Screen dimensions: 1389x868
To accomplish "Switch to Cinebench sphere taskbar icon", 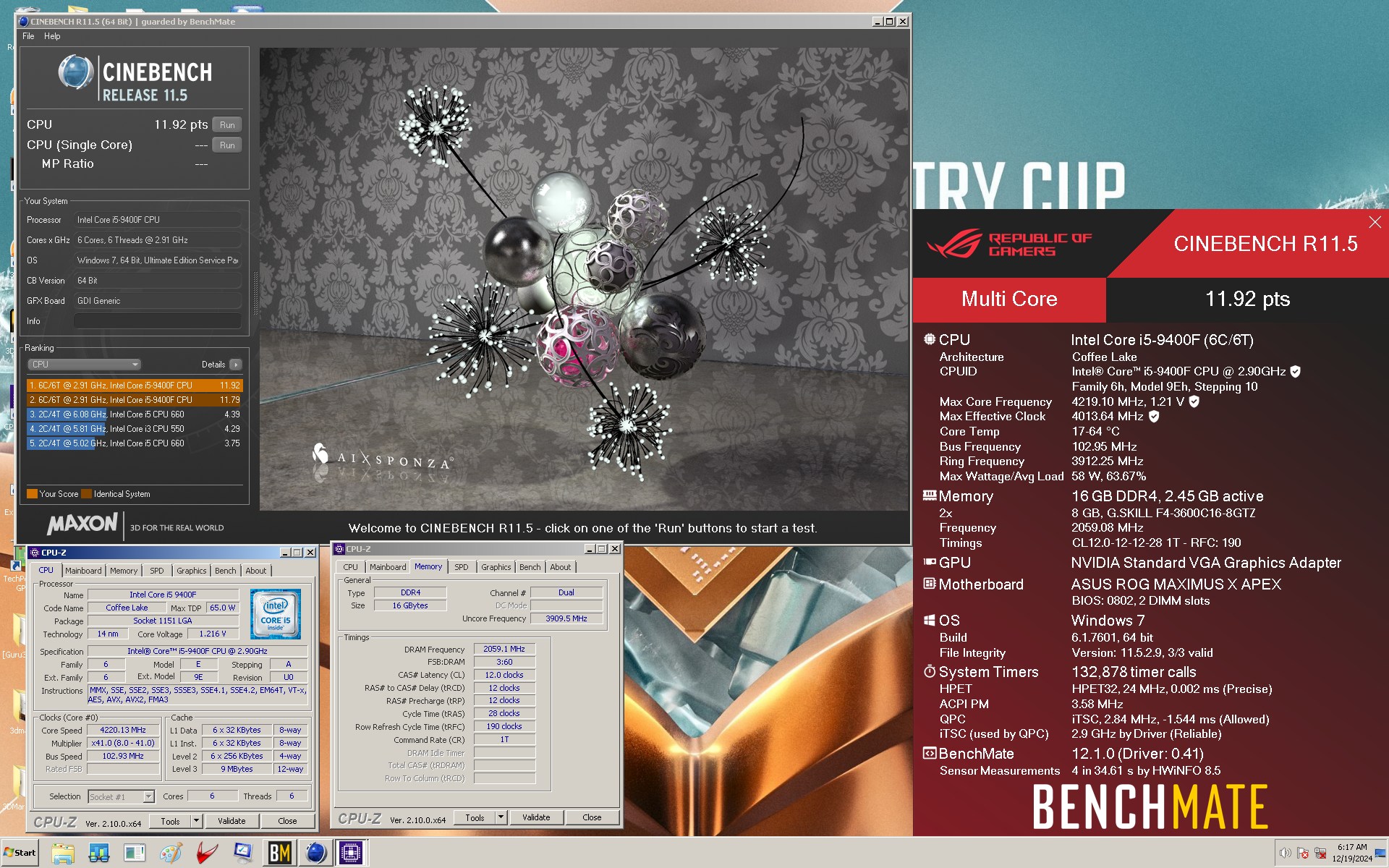I will tap(316, 854).
